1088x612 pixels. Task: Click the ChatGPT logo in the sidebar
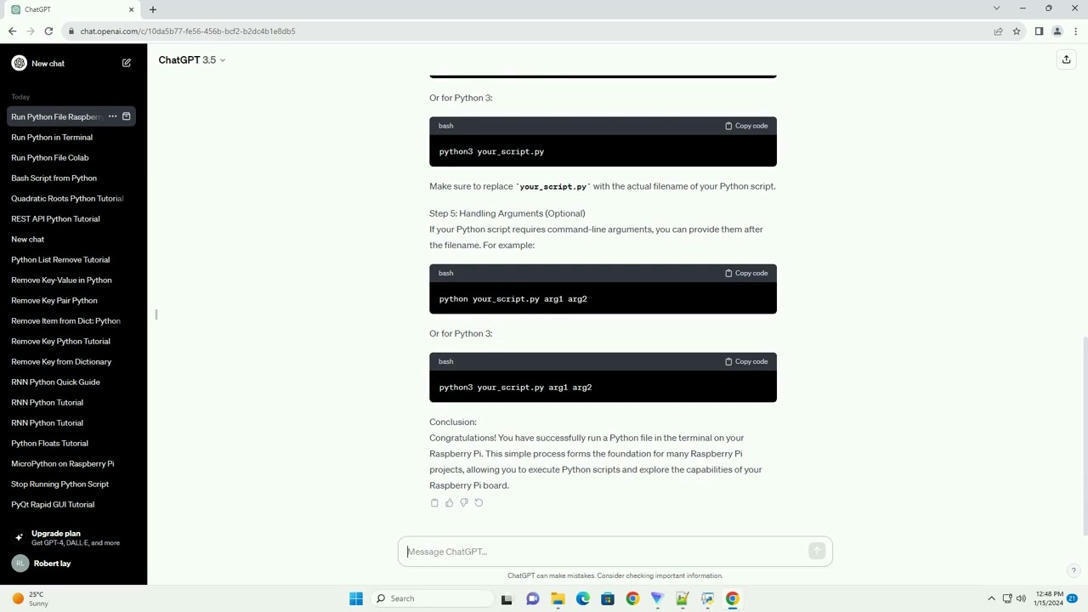pyautogui.click(x=18, y=62)
